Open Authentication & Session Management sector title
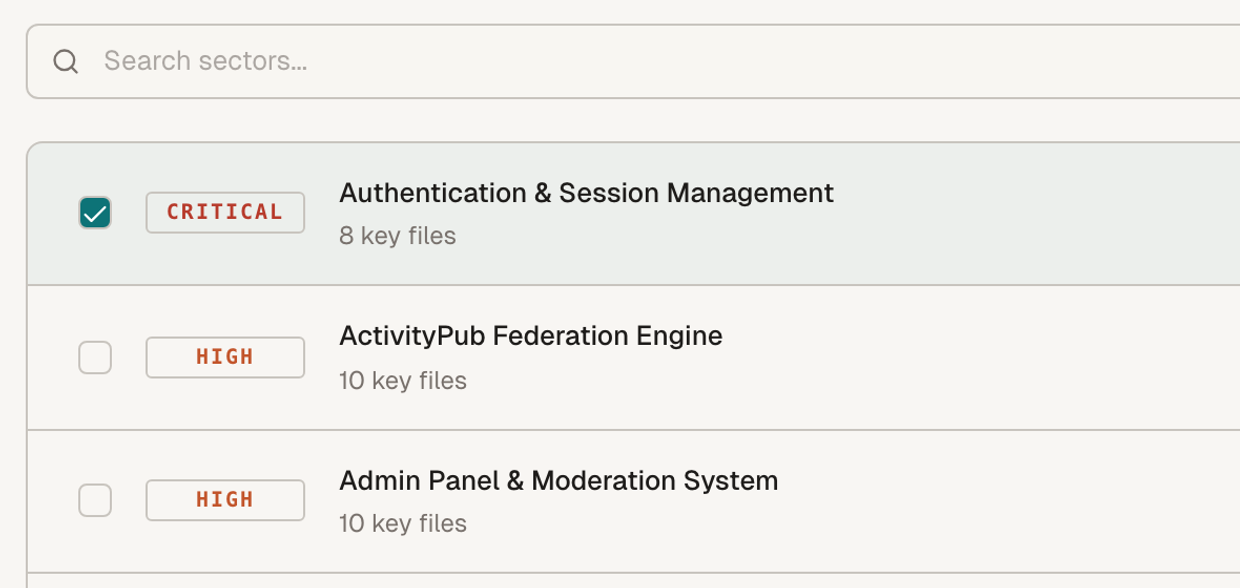Viewport: 1240px width, 588px height. point(586,193)
